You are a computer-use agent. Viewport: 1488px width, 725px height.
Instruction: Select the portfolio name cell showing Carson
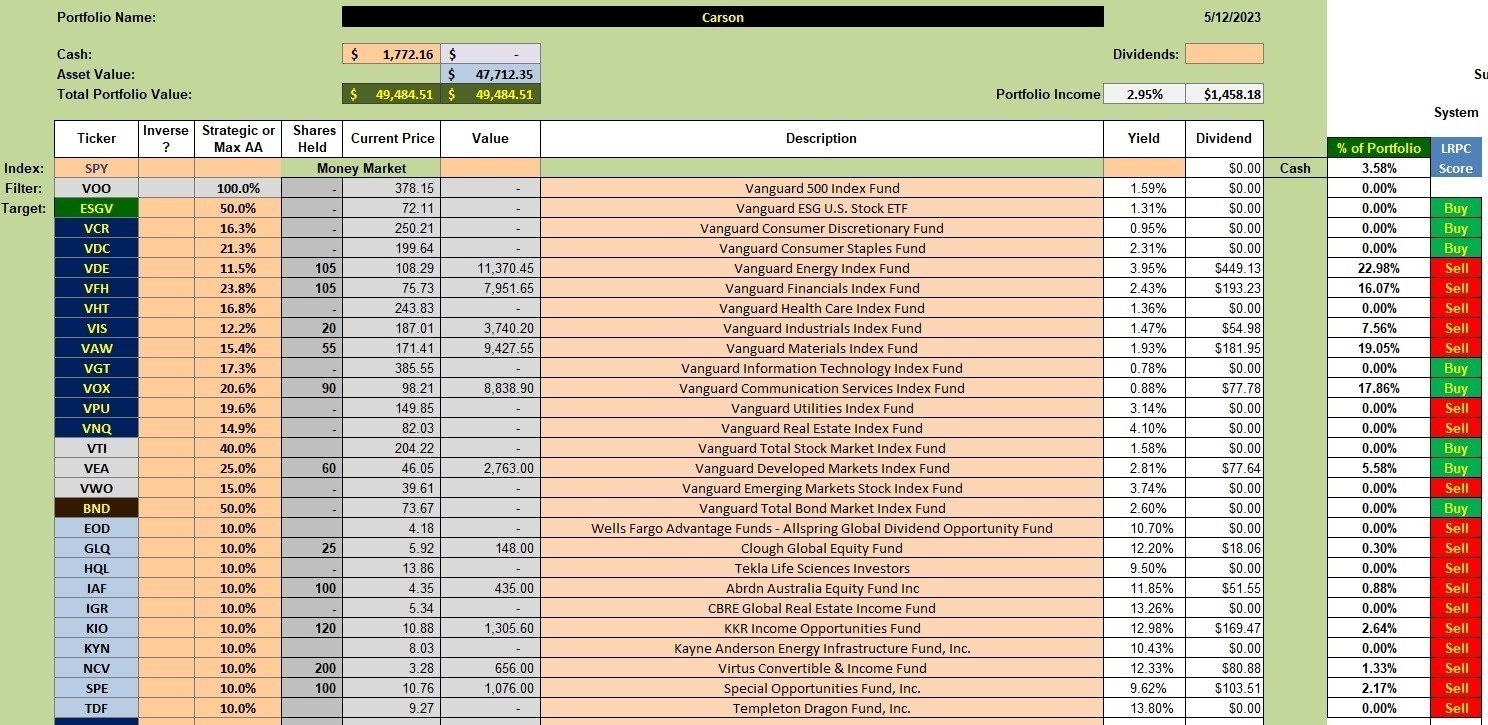[722, 17]
